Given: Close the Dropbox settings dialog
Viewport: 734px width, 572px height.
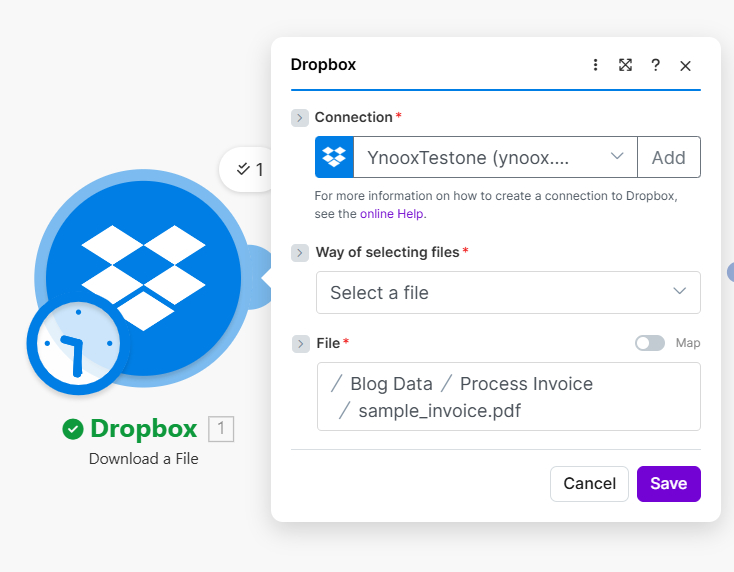Looking at the screenshot, I should (x=685, y=66).
